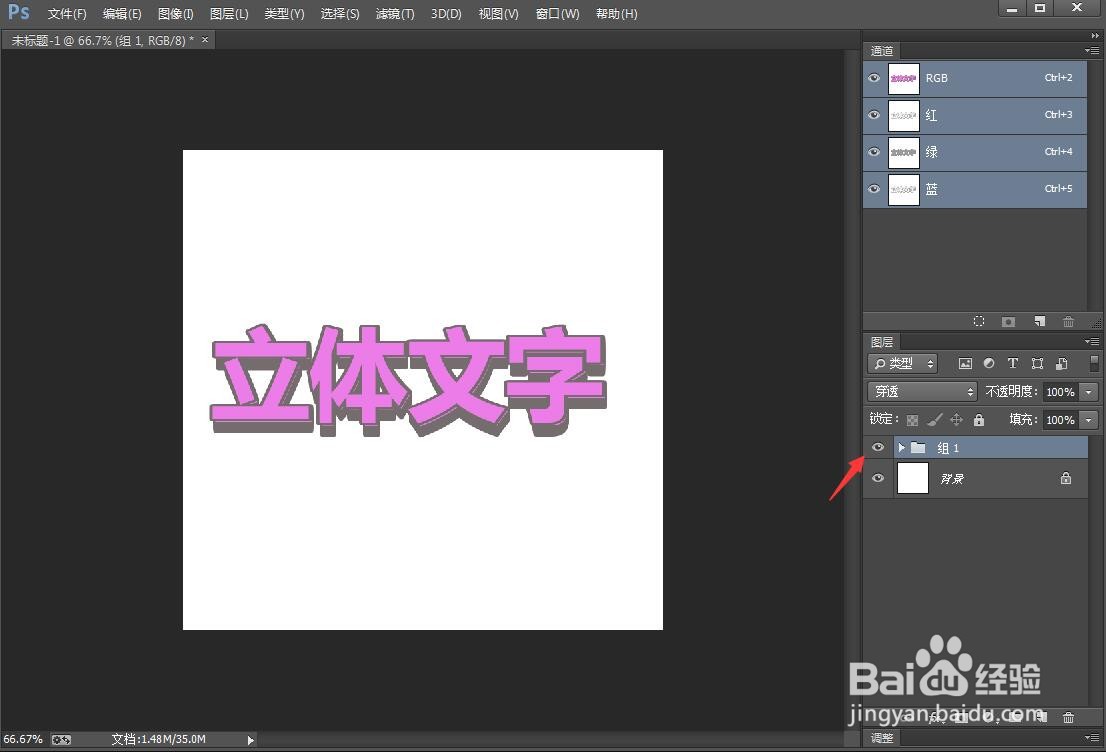Toggle 蓝 channel visibility eye

click(x=874, y=188)
